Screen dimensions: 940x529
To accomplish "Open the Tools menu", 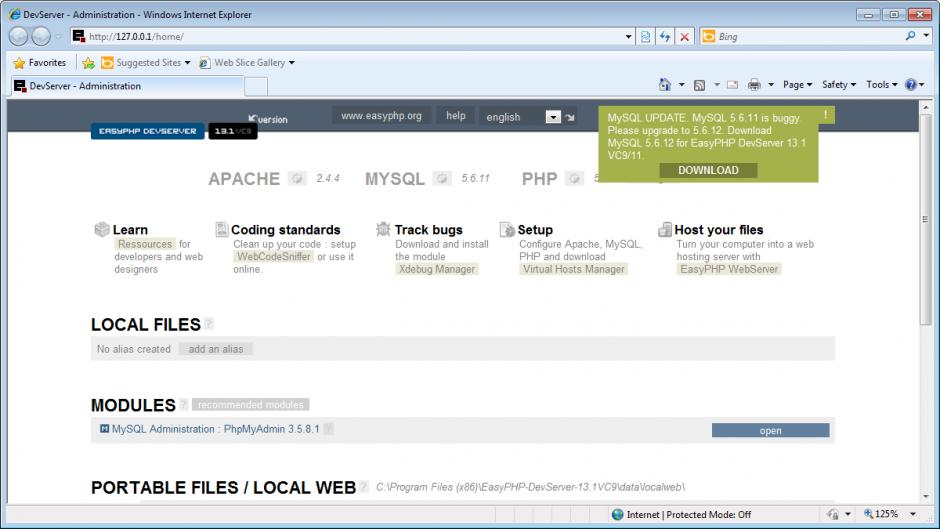I will point(881,85).
